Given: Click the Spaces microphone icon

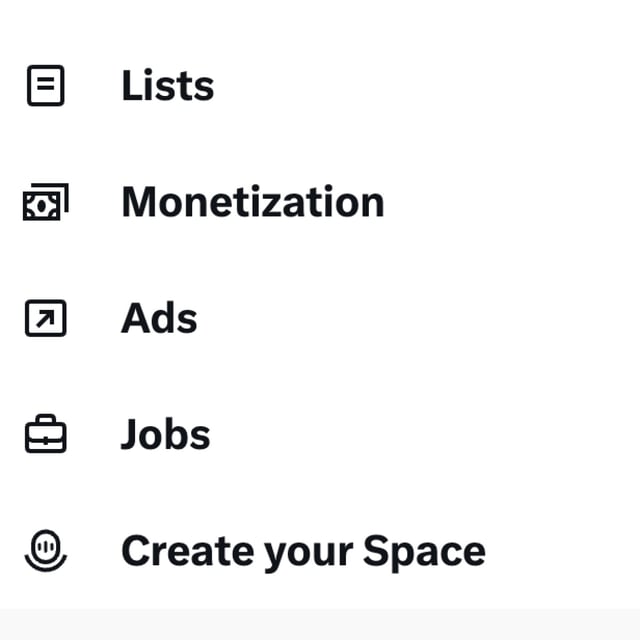Looking at the screenshot, I should tap(45, 550).
